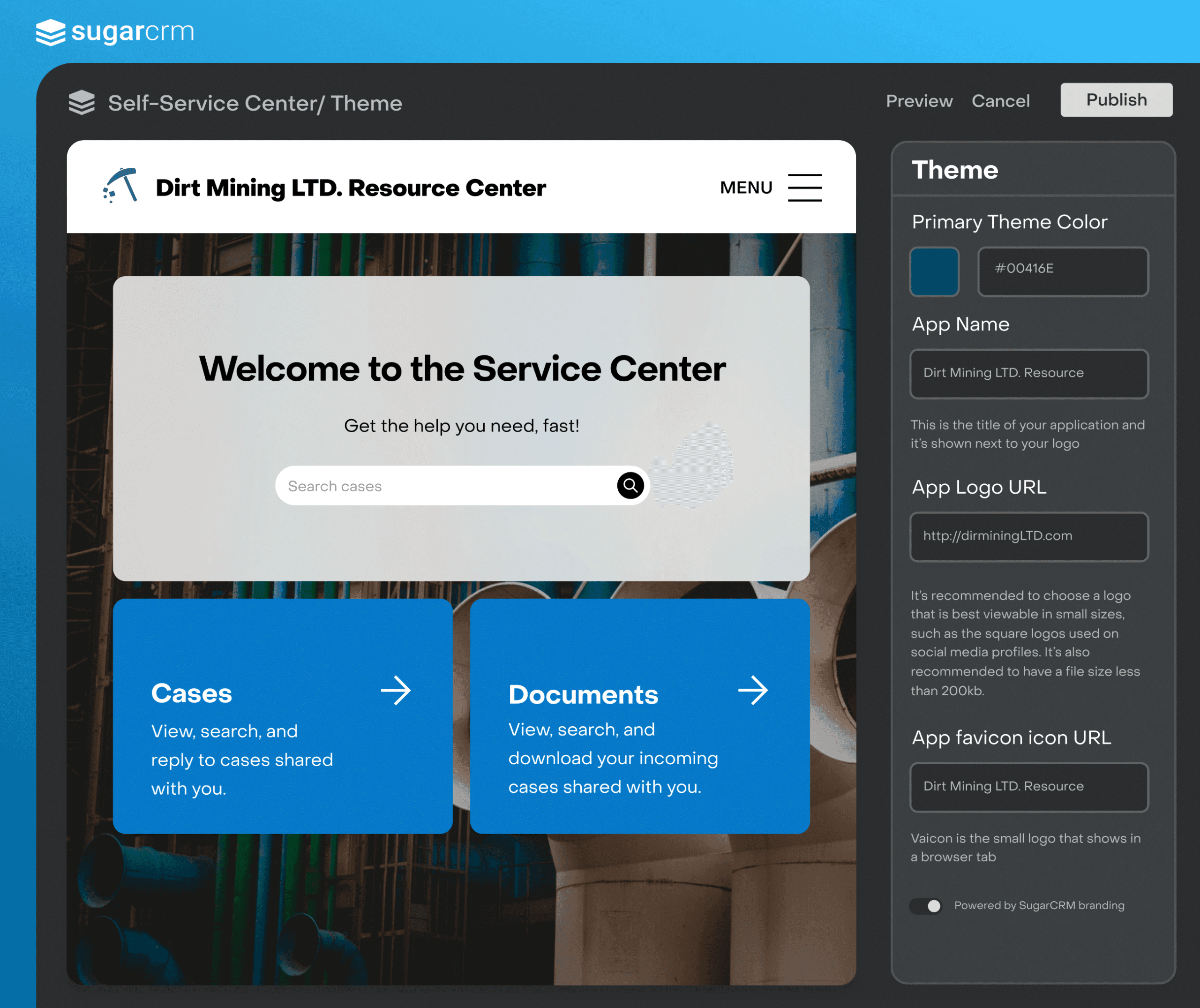Image resolution: width=1200 pixels, height=1008 pixels.
Task: Click the arrow on the Cases card
Action: pos(396,691)
